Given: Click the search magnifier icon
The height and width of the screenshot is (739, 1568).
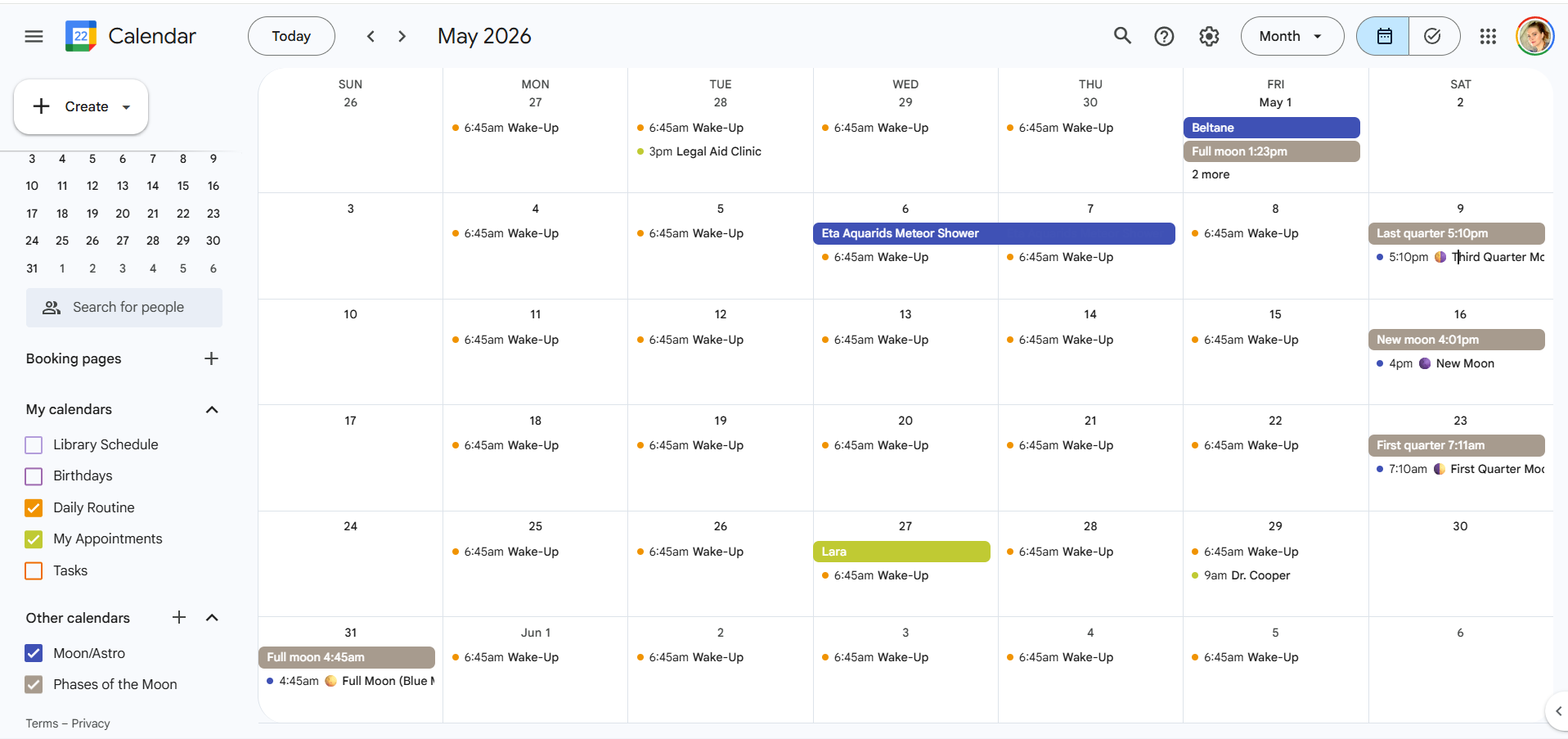Looking at the screenshot, I should click(1122, 36).
